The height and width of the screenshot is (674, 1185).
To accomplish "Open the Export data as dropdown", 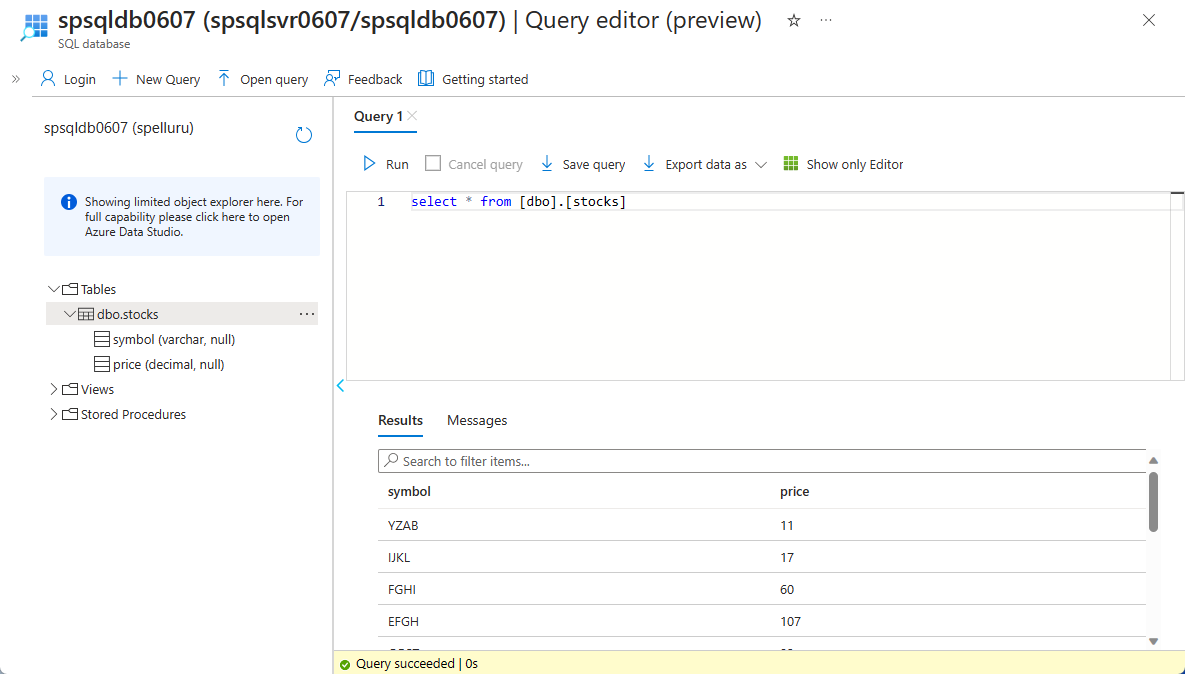I will (x=763, y=163).
